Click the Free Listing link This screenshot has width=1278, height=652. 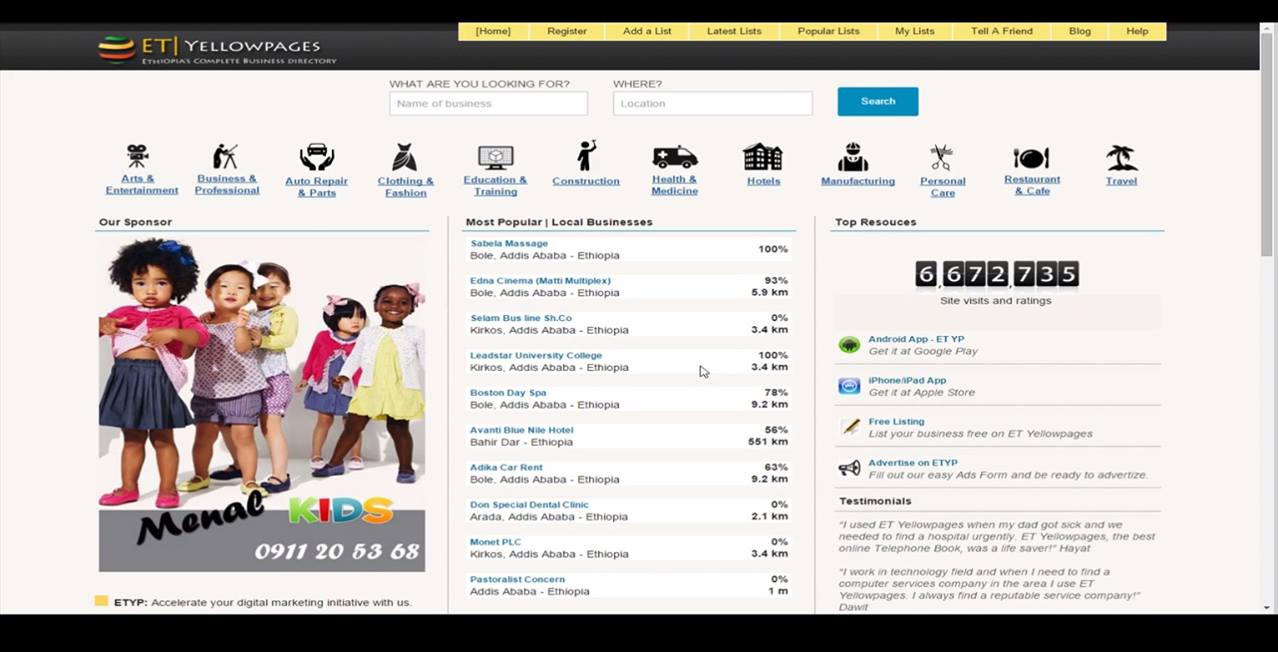click(x=896, y=422)
